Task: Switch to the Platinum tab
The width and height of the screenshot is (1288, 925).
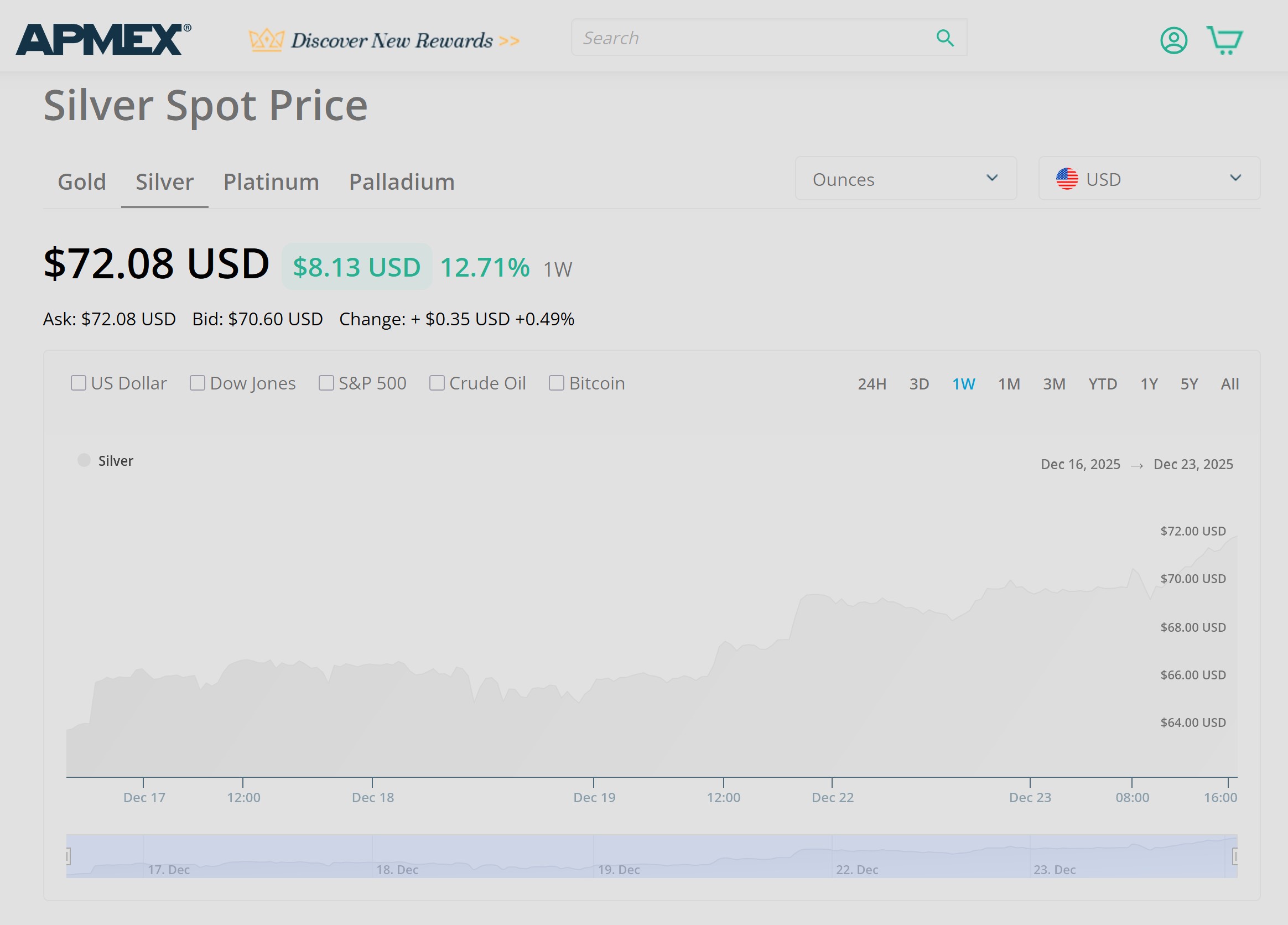Action: point(271,181)
